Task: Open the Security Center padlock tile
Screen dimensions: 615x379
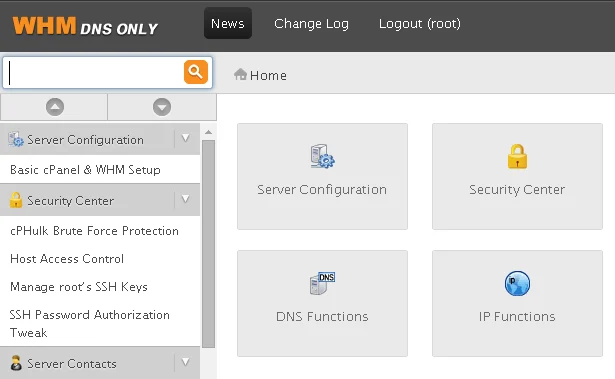Action: (x=517, y=156)
